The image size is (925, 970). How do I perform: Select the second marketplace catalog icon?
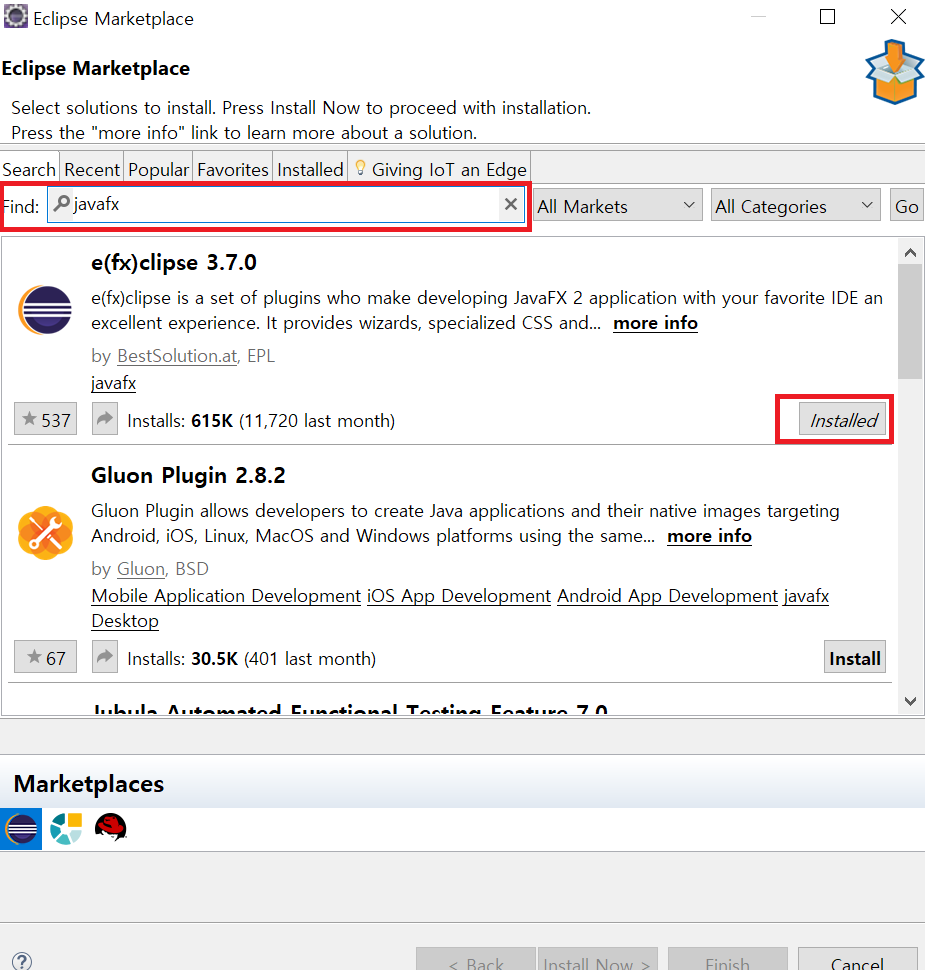point(66,828)
